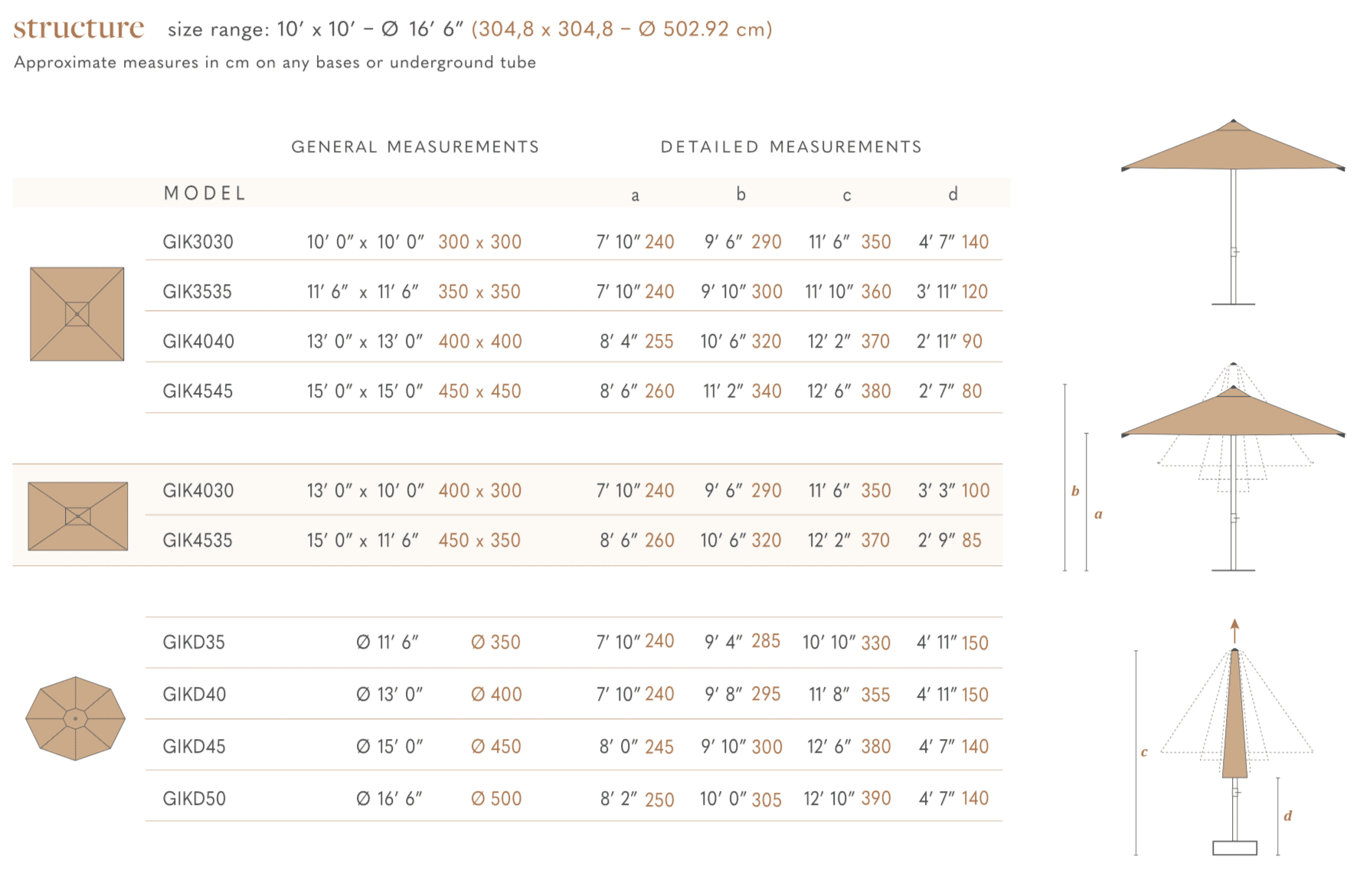
Task: Select the GIK4545 model row label
Action: coord(198,391)
